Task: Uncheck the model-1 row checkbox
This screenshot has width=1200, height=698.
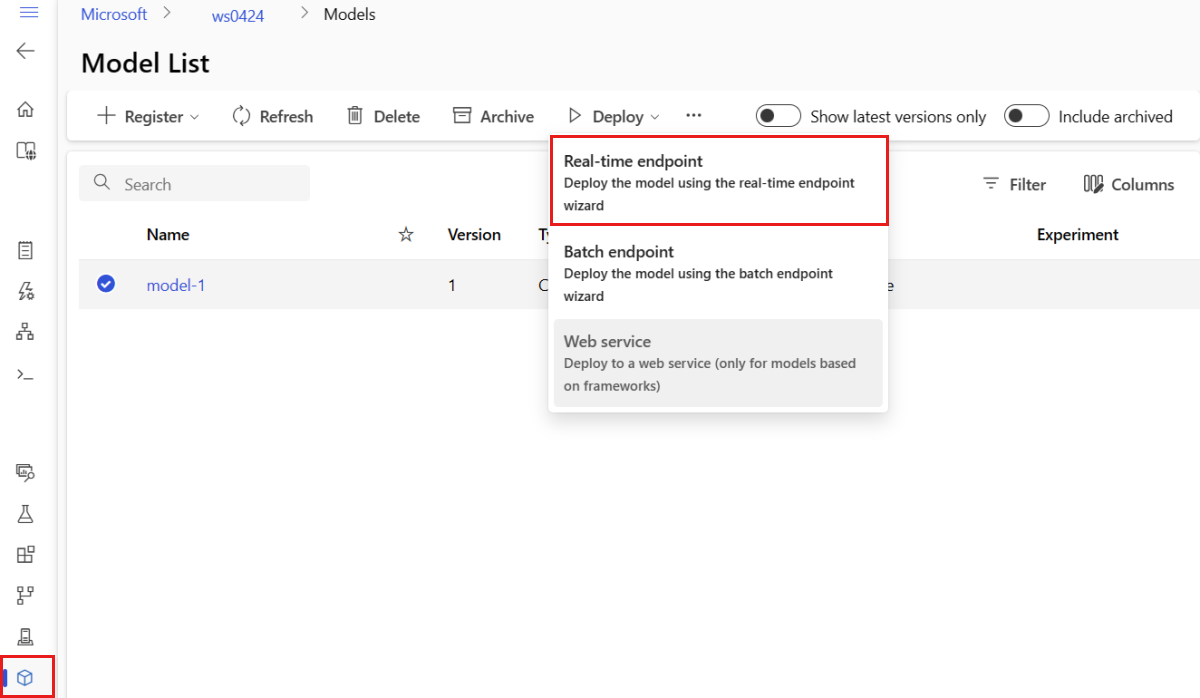Action: click(106, 284)
